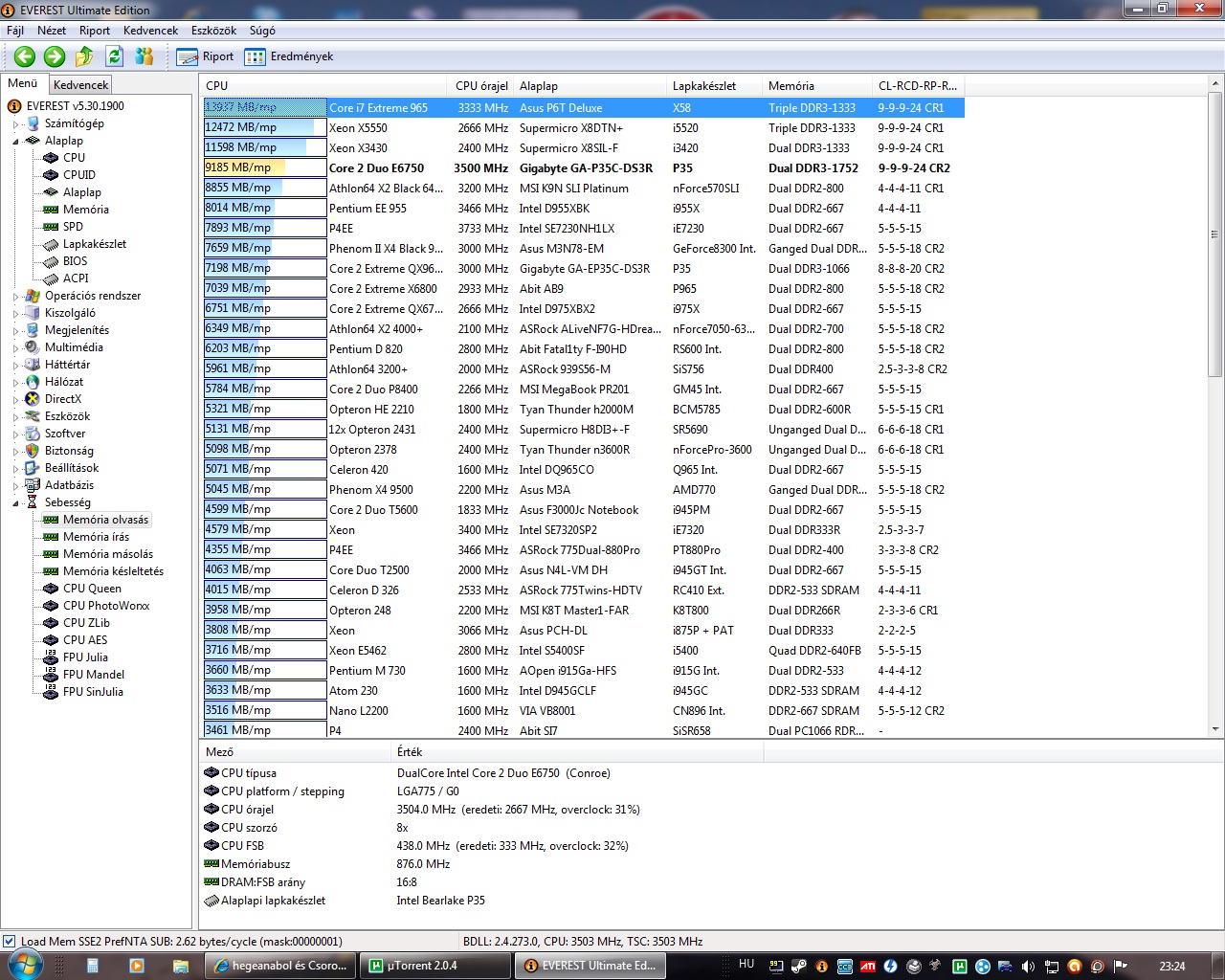
Task: Expand the Operációs rendszer node
Action: tap(15, 296)
